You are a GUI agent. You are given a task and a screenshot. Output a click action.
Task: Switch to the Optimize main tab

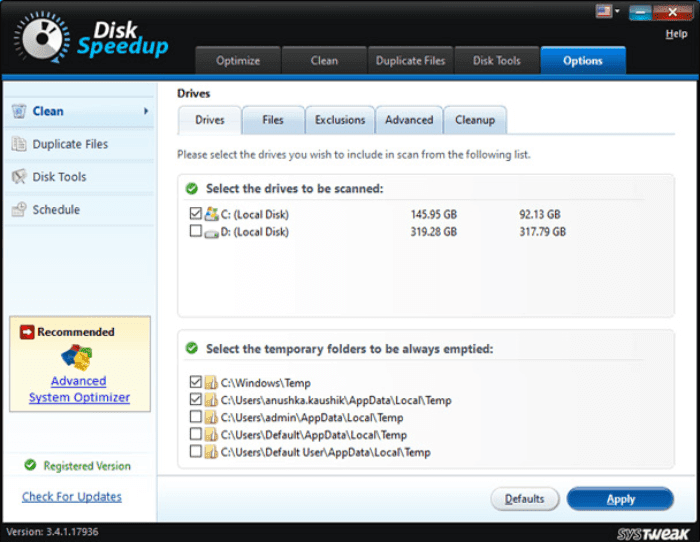click(238, 60)
